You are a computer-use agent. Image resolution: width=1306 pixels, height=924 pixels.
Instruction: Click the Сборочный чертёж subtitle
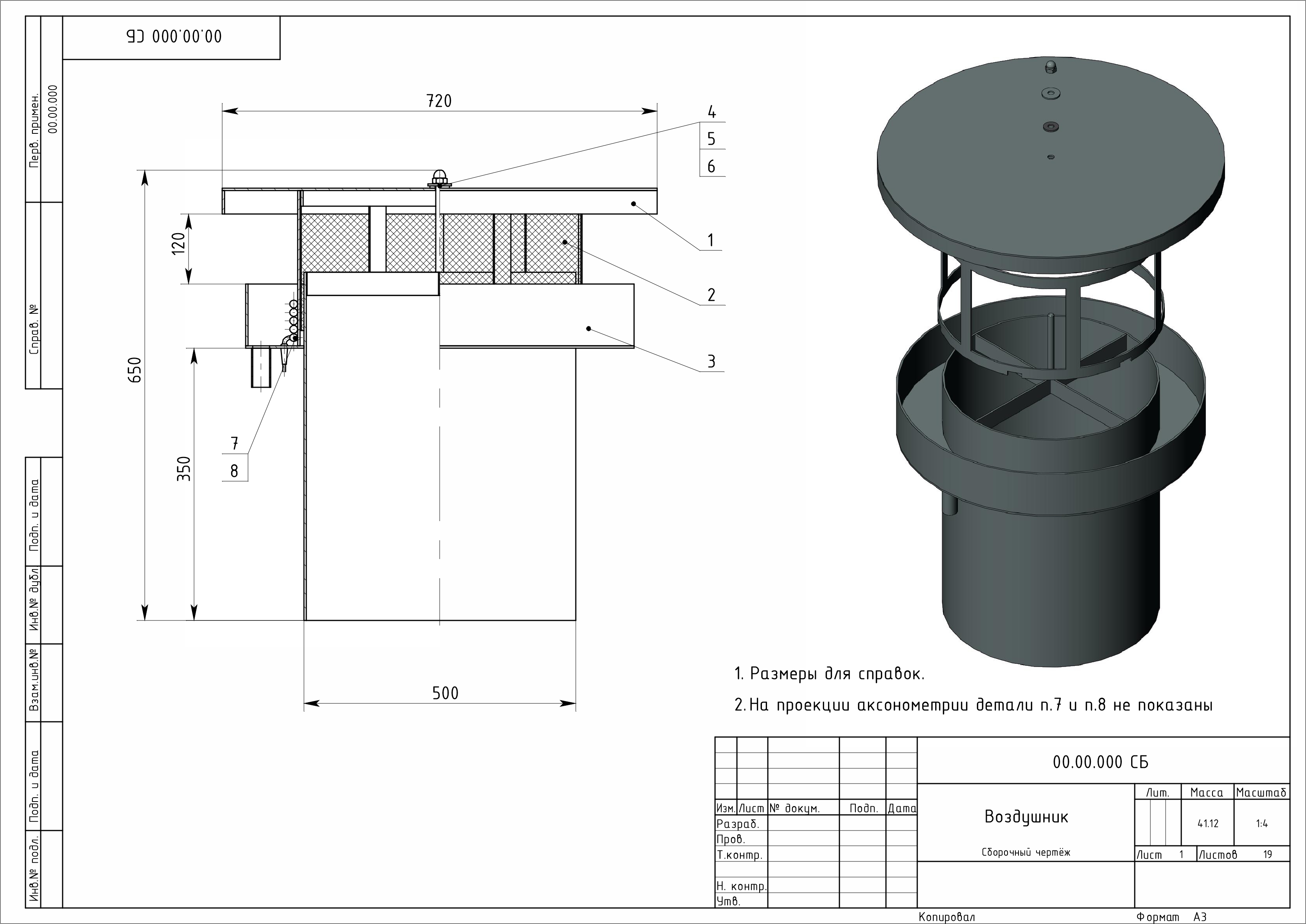click(x=1026, y=852)
